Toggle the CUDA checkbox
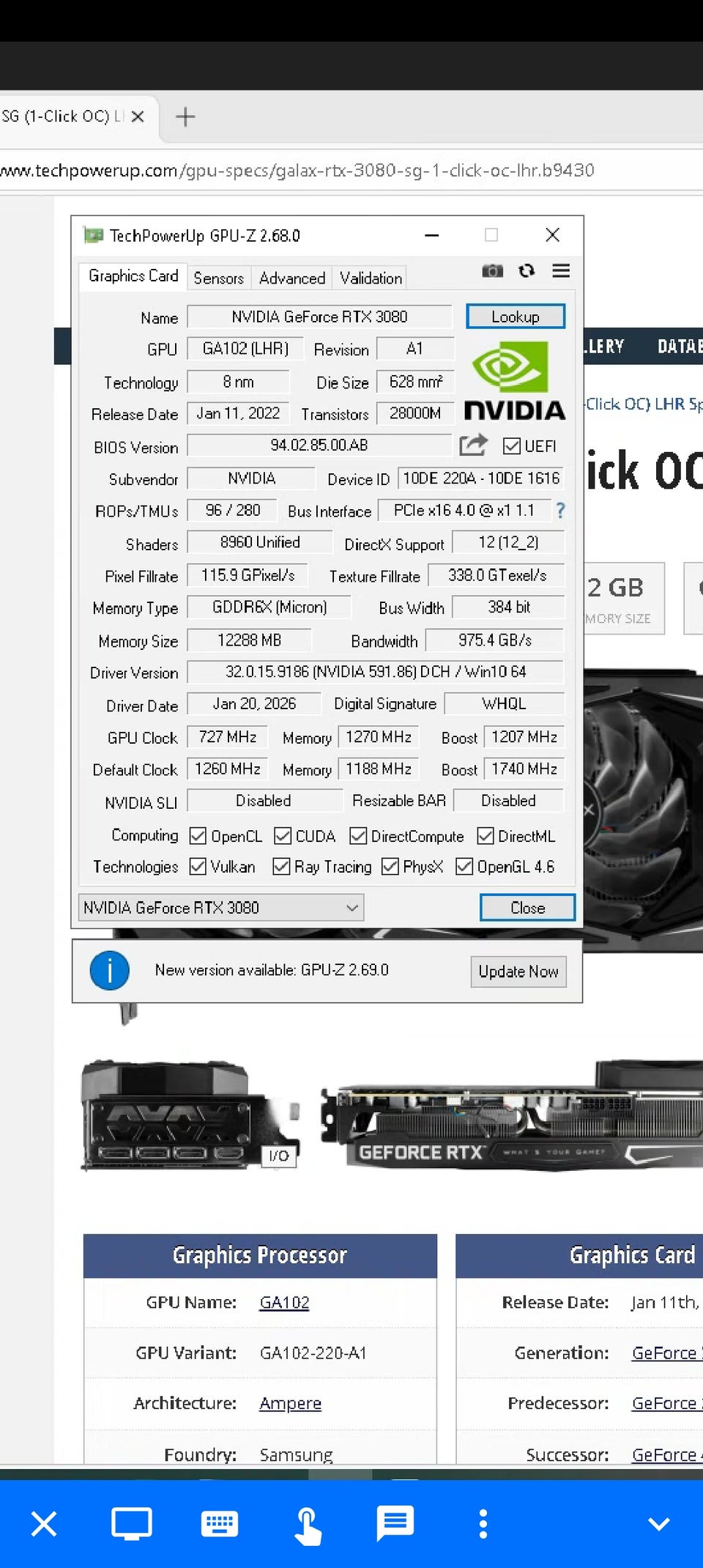Viewport: 703px width, 1568px height. tap(283, 836)
